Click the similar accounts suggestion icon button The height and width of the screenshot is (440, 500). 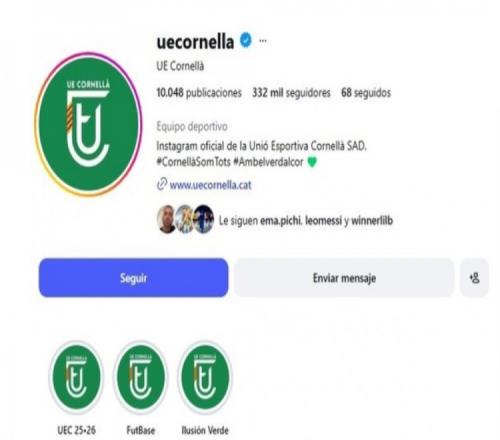coord(474,278)
